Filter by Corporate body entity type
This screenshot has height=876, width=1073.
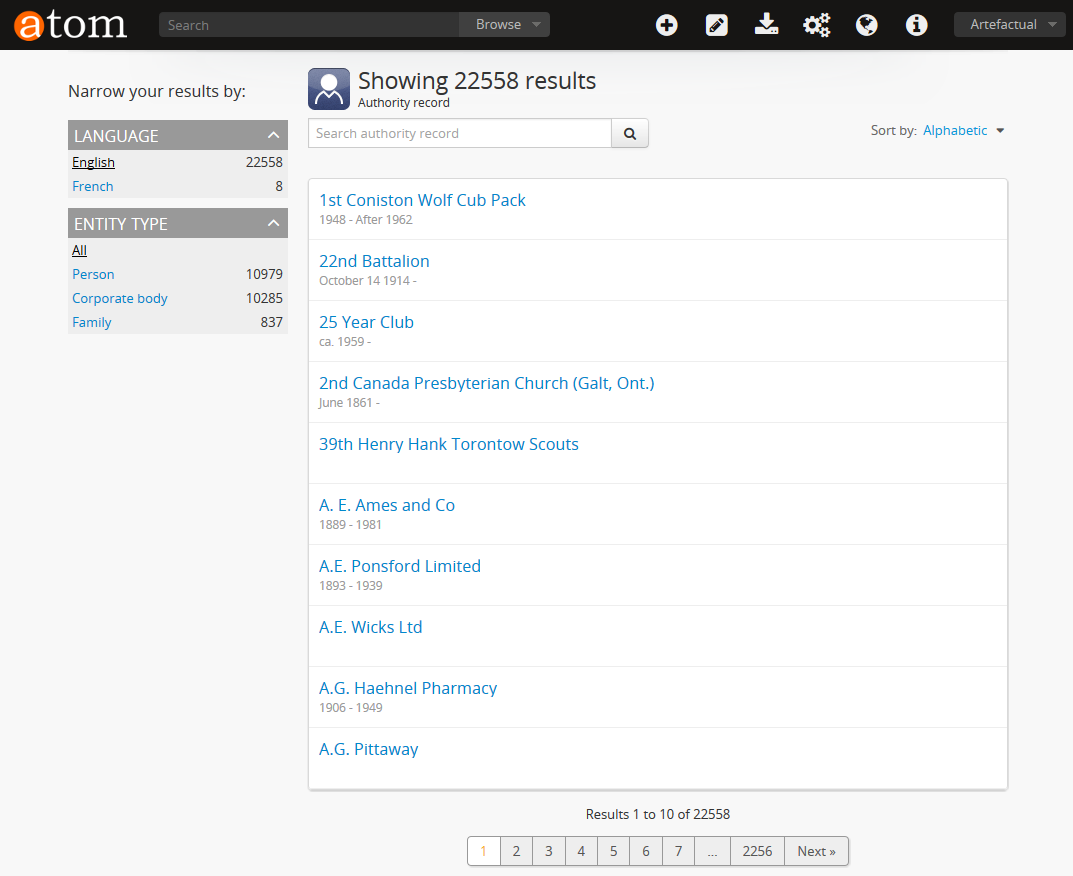120,299
